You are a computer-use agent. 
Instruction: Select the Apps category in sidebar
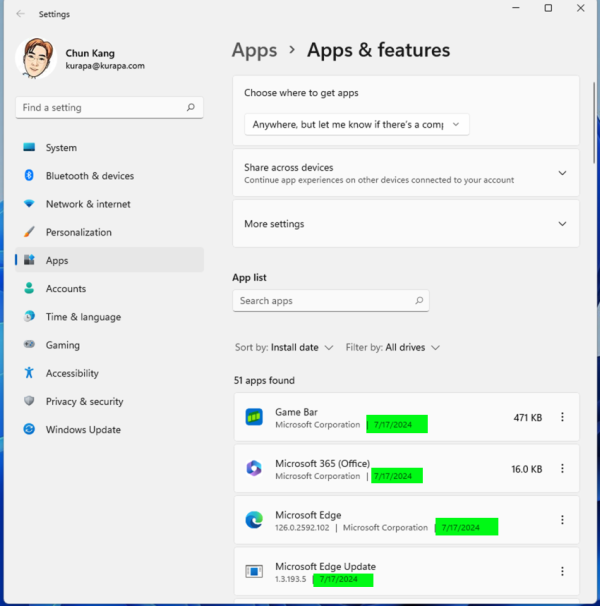109,260
